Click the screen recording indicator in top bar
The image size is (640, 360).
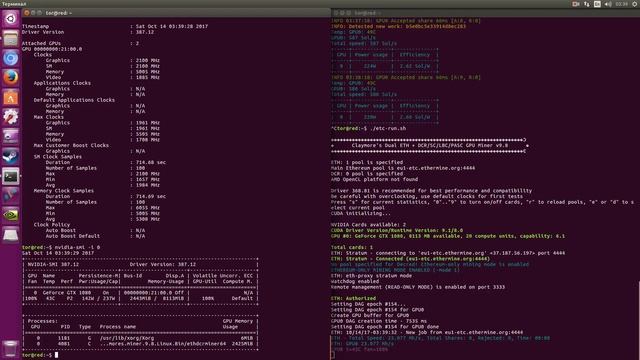[x=576, y=4]
